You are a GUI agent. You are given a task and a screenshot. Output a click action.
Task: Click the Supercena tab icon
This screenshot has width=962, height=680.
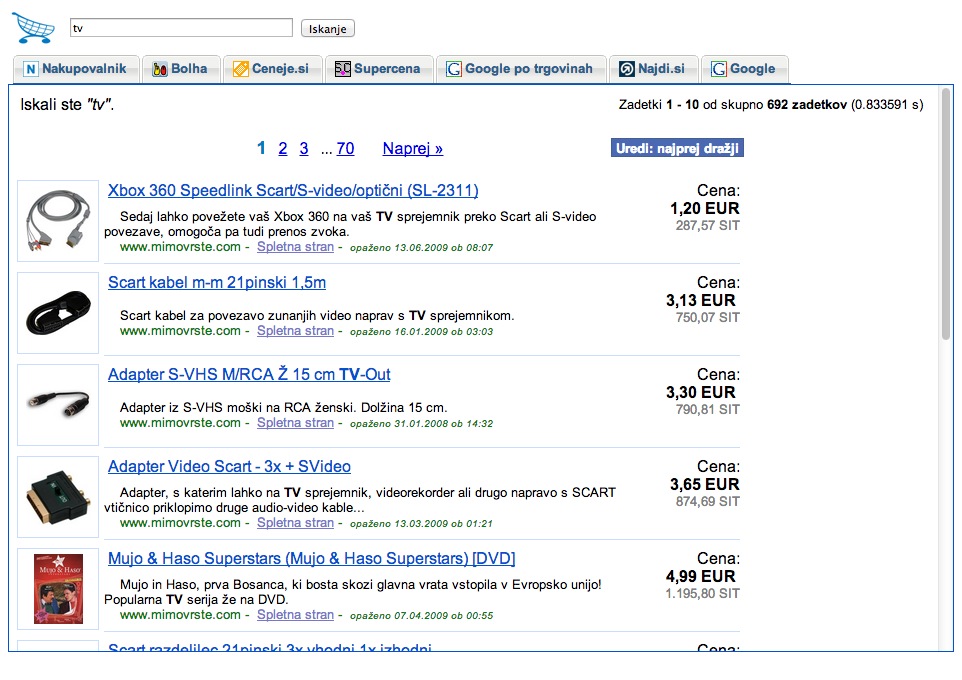point(343,69)
